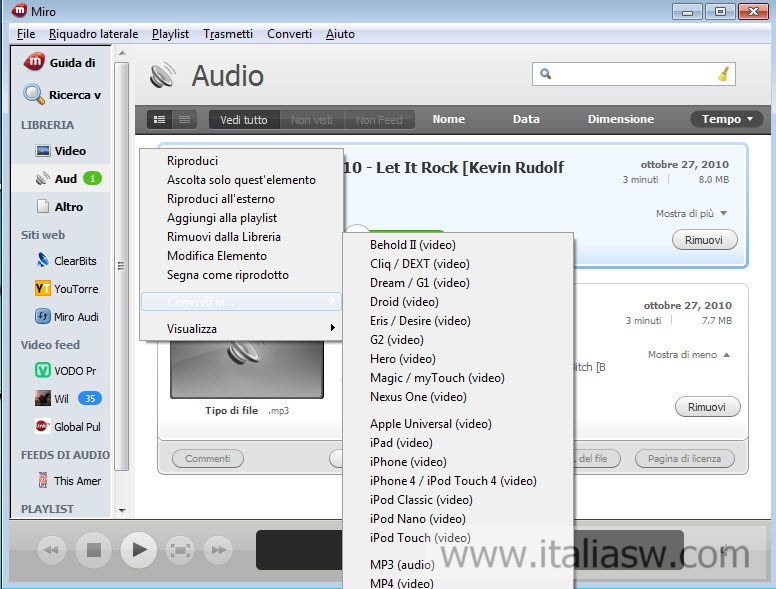The image size is (776, 589).
Task: Open the Playlist menu
Action: pos(170,34)
